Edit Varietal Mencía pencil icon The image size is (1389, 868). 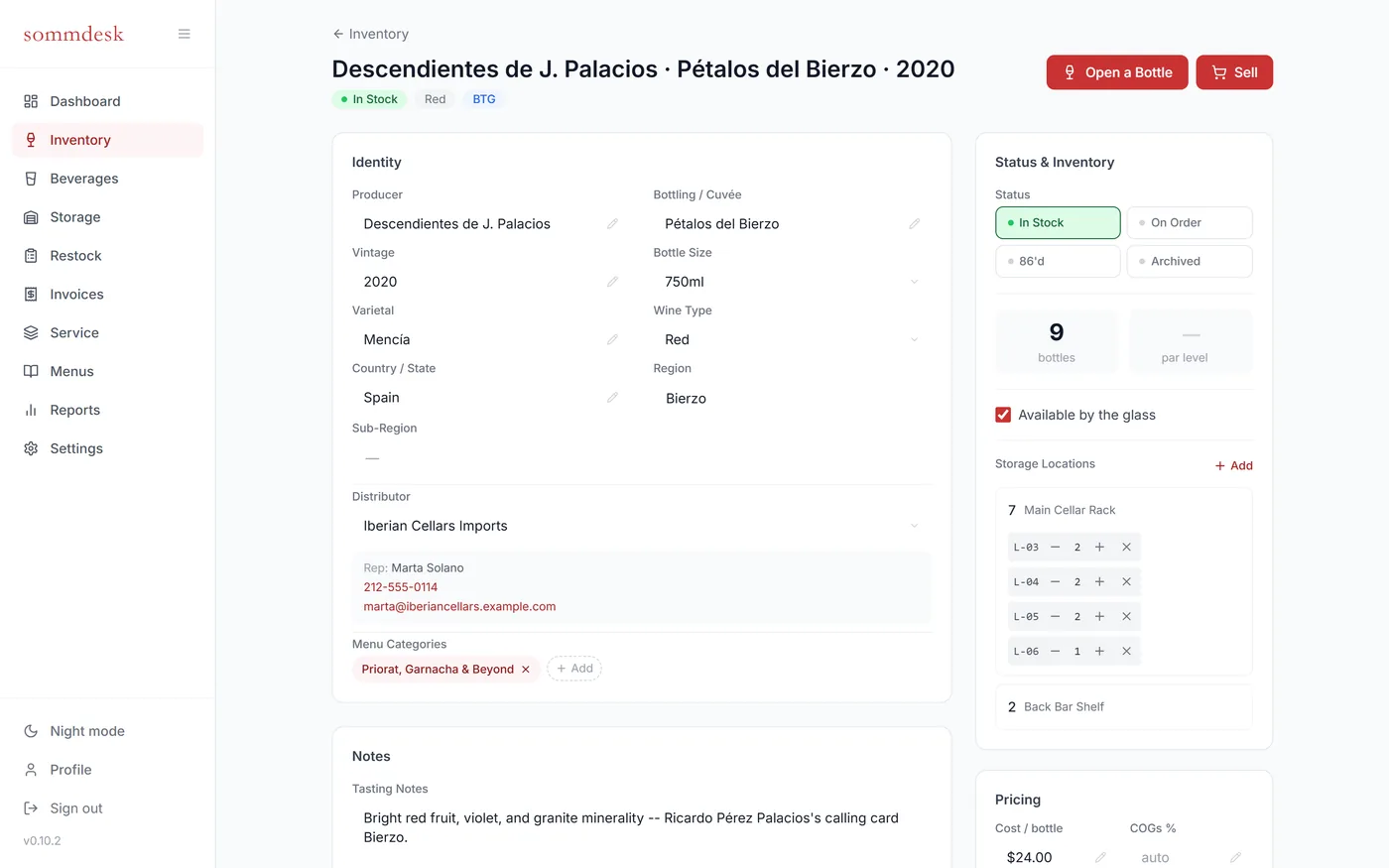(612, 339)
